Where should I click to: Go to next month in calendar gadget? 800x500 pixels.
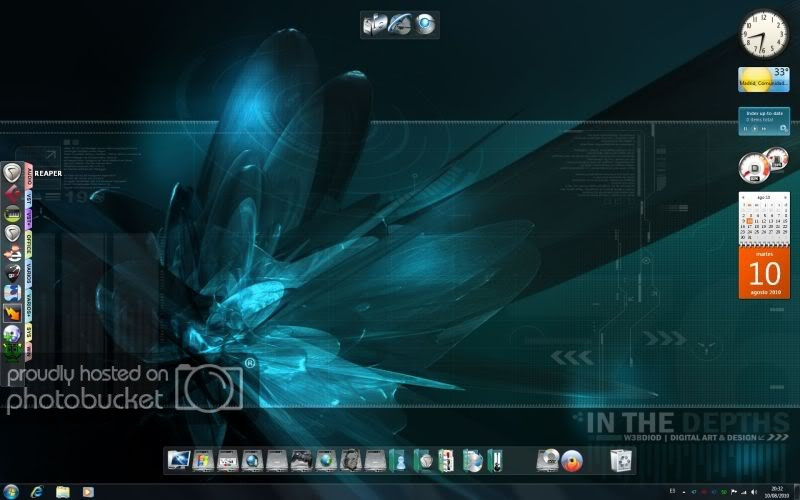(x=784, y=198)
